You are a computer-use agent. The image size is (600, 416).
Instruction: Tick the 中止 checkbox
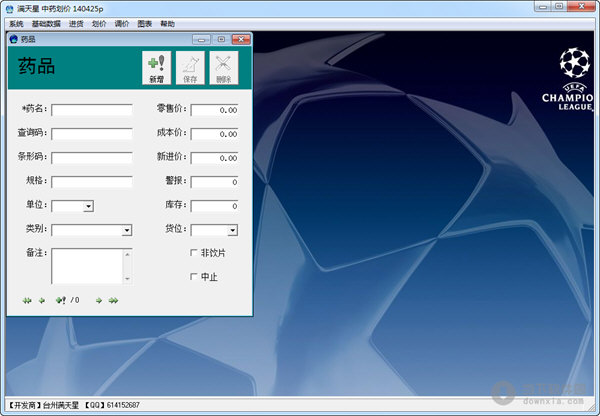coord(194,276)
